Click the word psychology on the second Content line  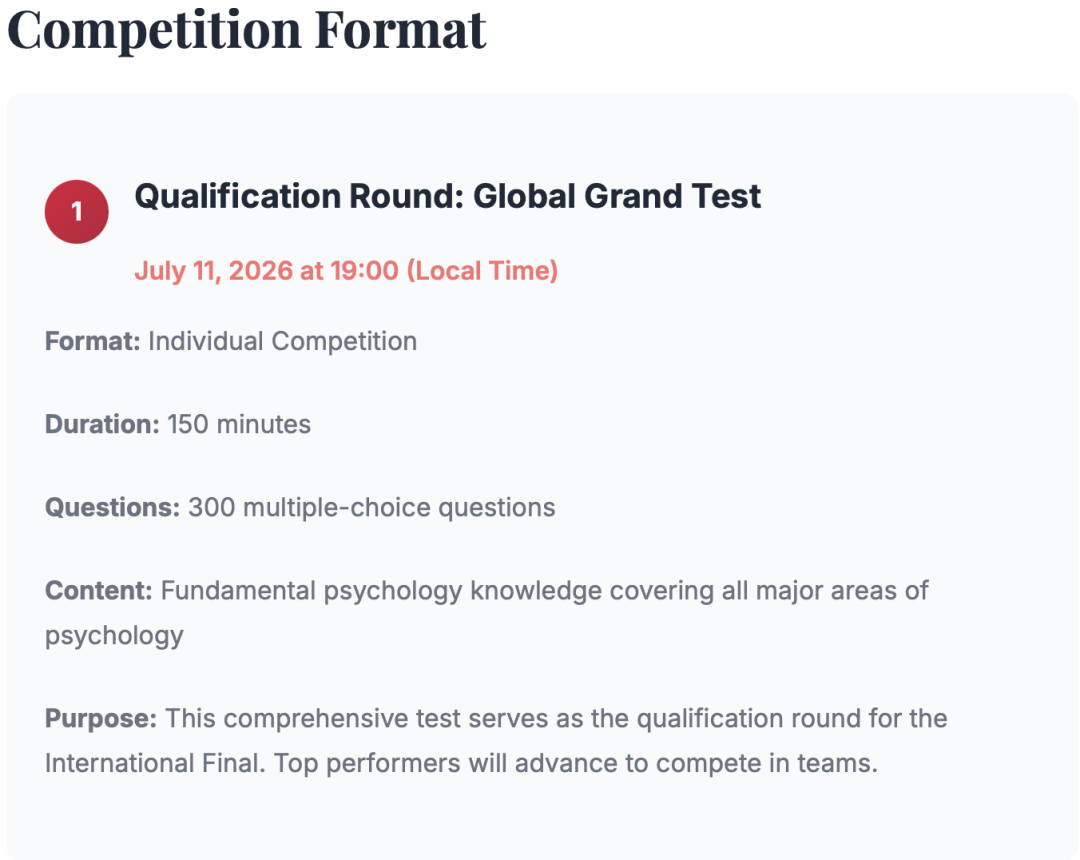tap(114, 636)
